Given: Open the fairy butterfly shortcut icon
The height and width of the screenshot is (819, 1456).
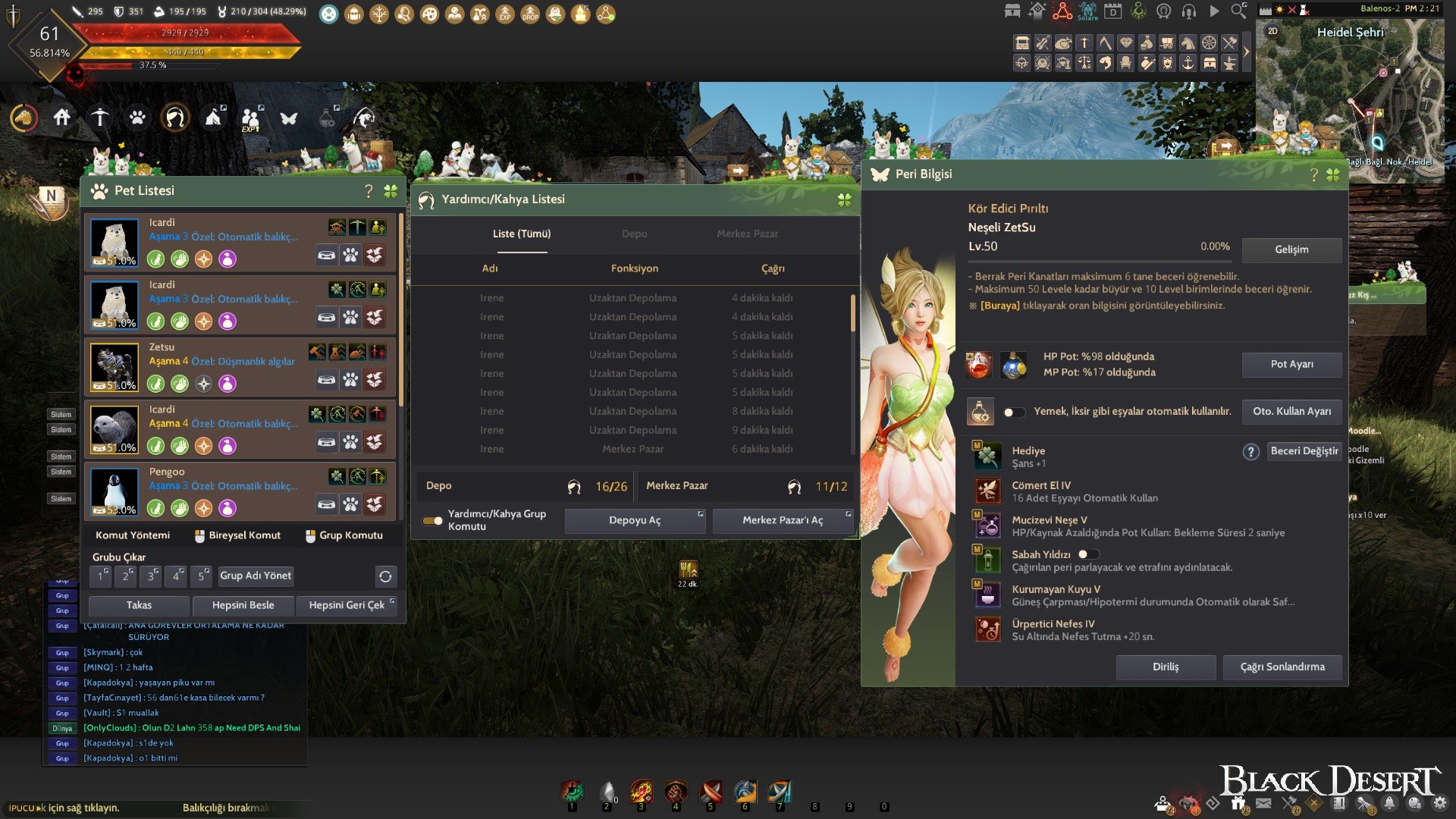Looking at the screenshot, I should click(289, 118).
